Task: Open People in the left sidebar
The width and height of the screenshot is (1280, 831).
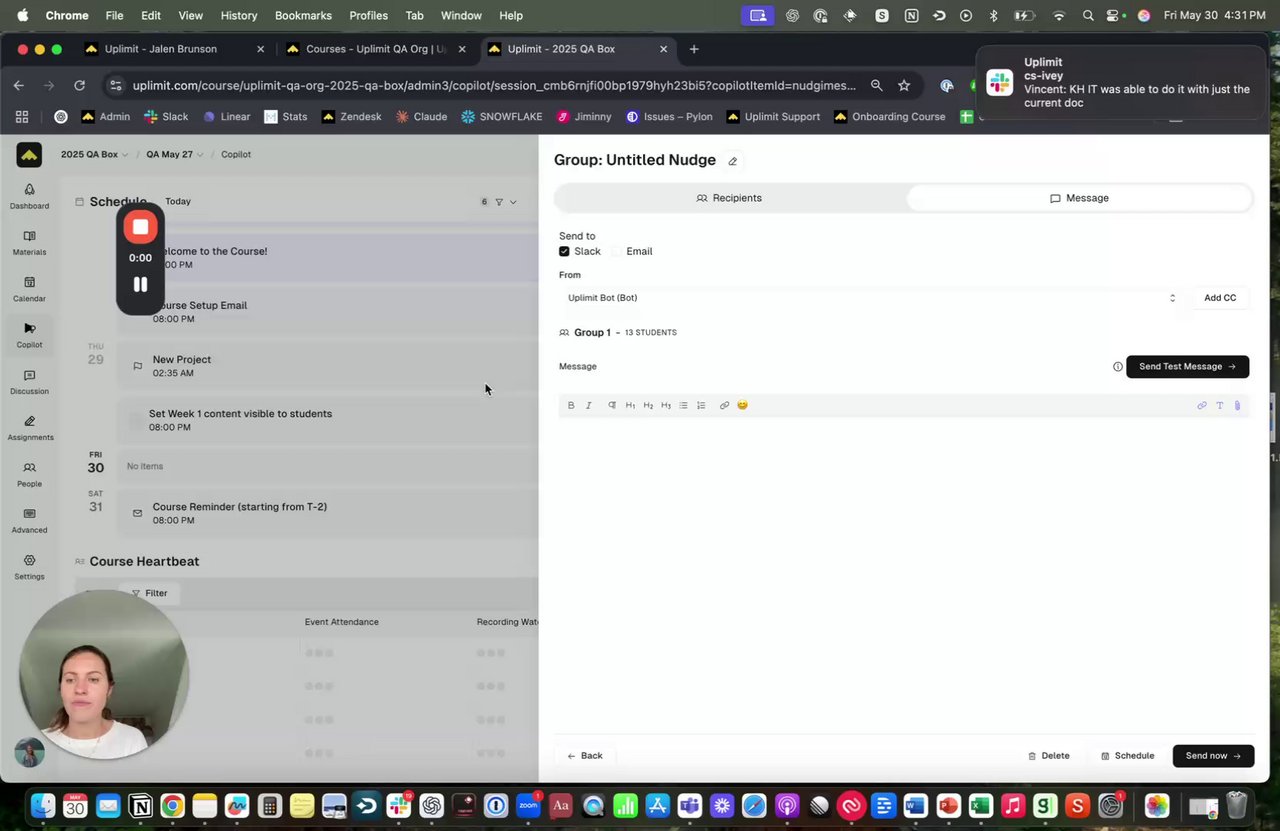Action: click(x=29, y=474)
